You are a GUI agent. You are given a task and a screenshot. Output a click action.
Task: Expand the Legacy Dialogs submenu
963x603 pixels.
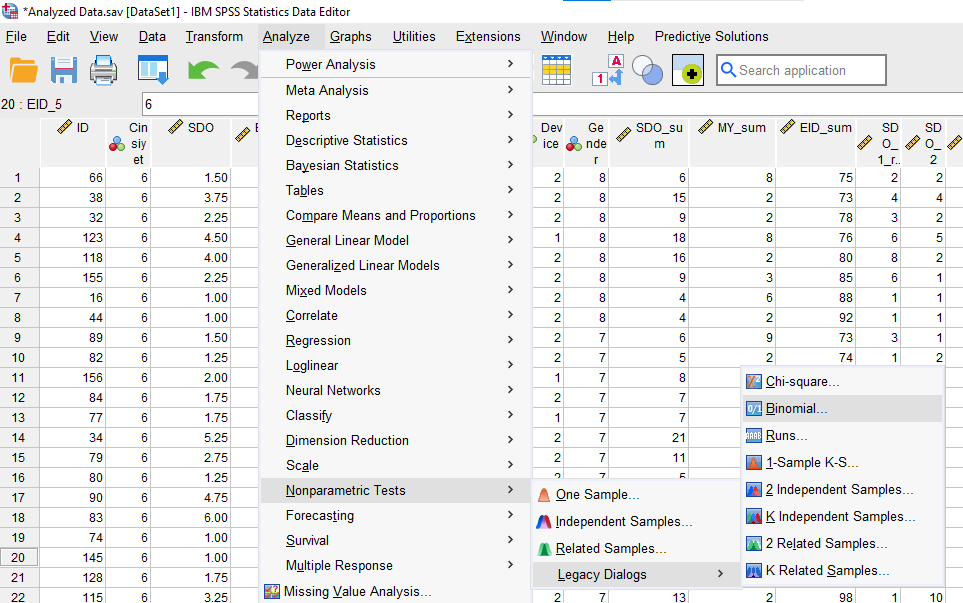636,575
